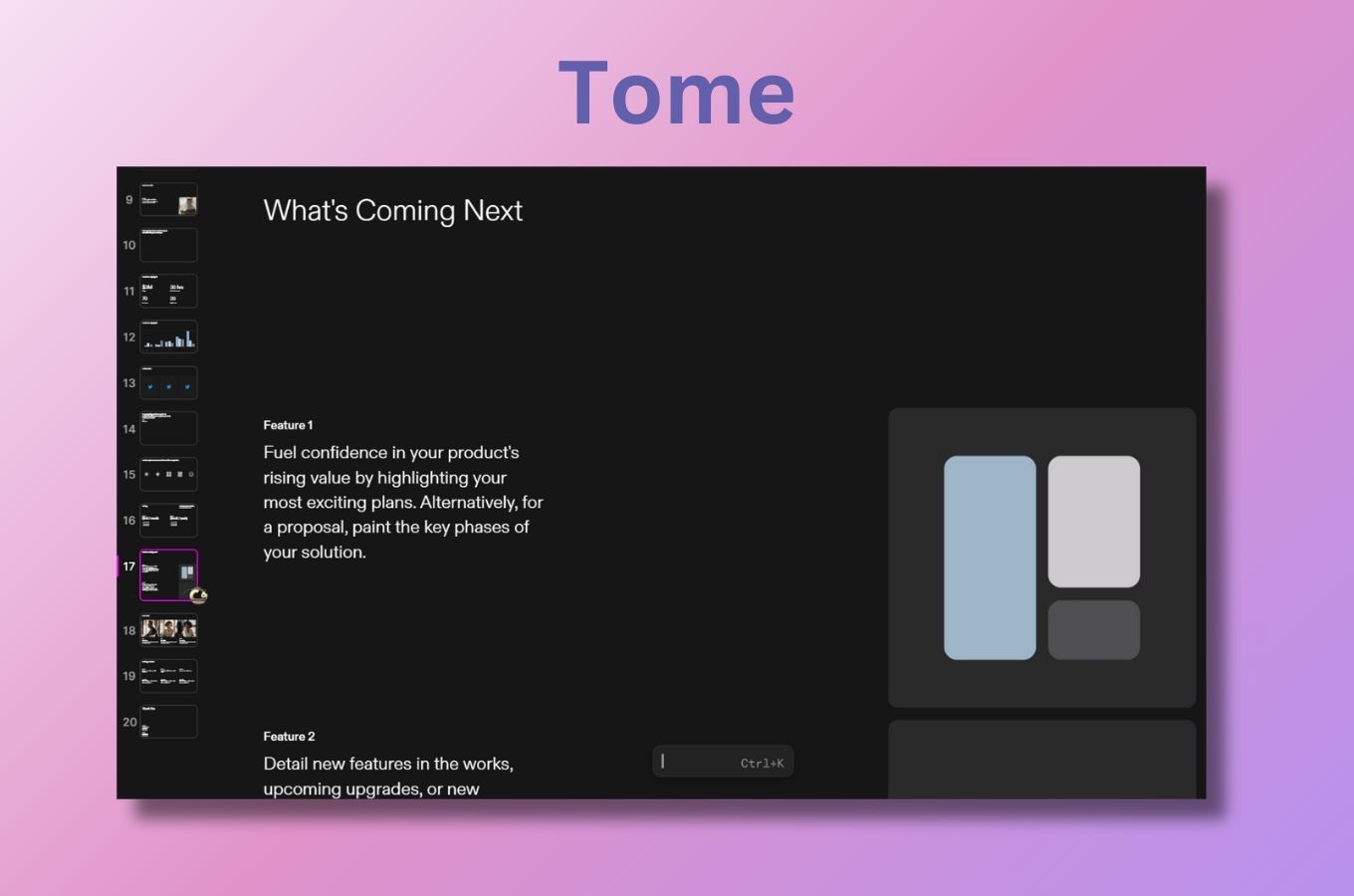This screenshot has height=896, width=1354.
Task: Select slide 20 thumbnail
Action: pyautogui.click(x=168, y=722)
